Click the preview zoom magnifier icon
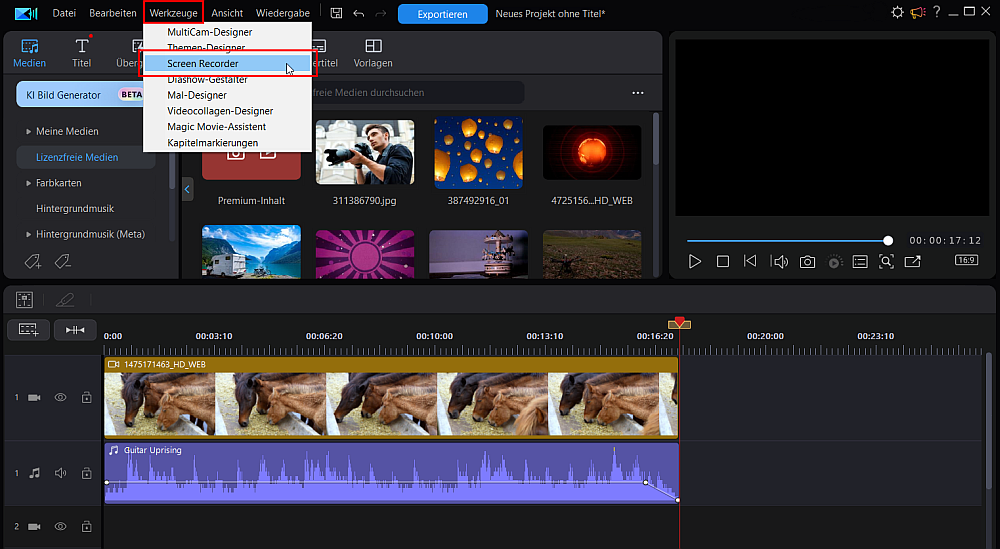 click(886, 261)
